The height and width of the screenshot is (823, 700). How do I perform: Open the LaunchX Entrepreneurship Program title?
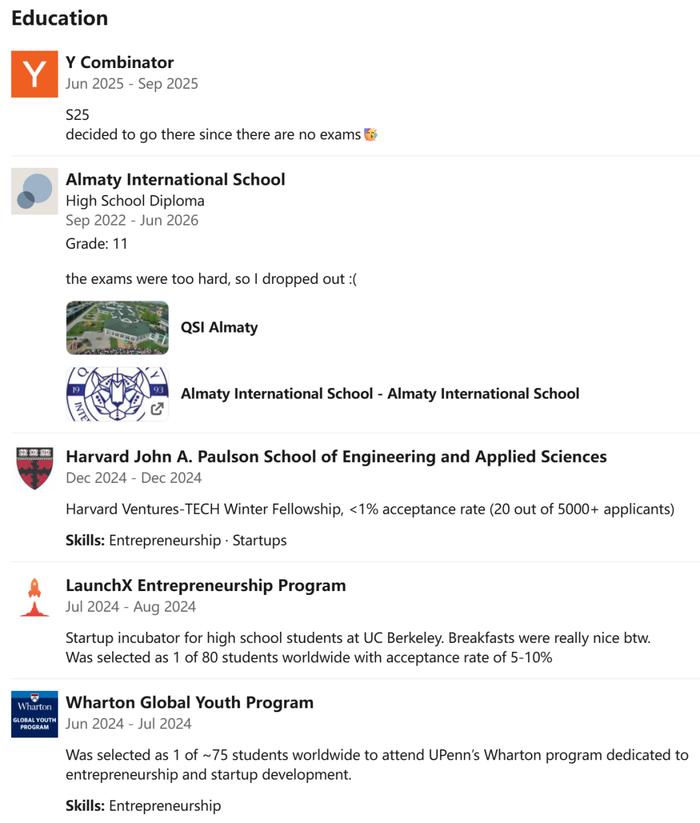[x=206, y=585]
